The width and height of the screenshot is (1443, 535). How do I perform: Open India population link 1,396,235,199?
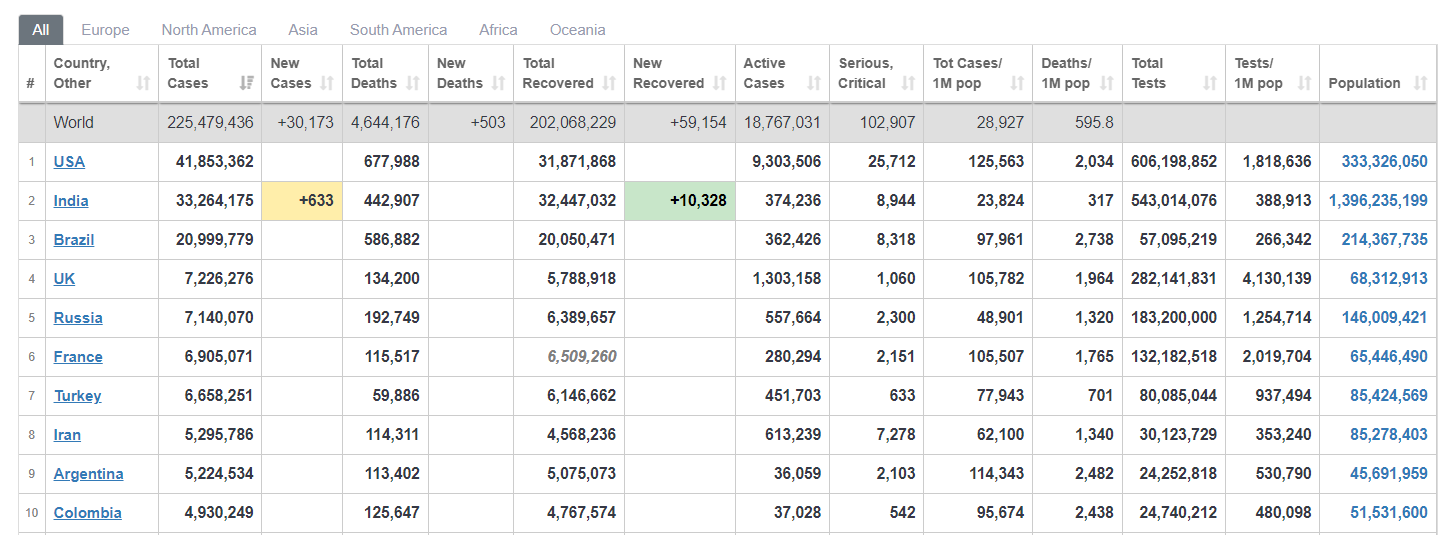(x=1379, y=201)
